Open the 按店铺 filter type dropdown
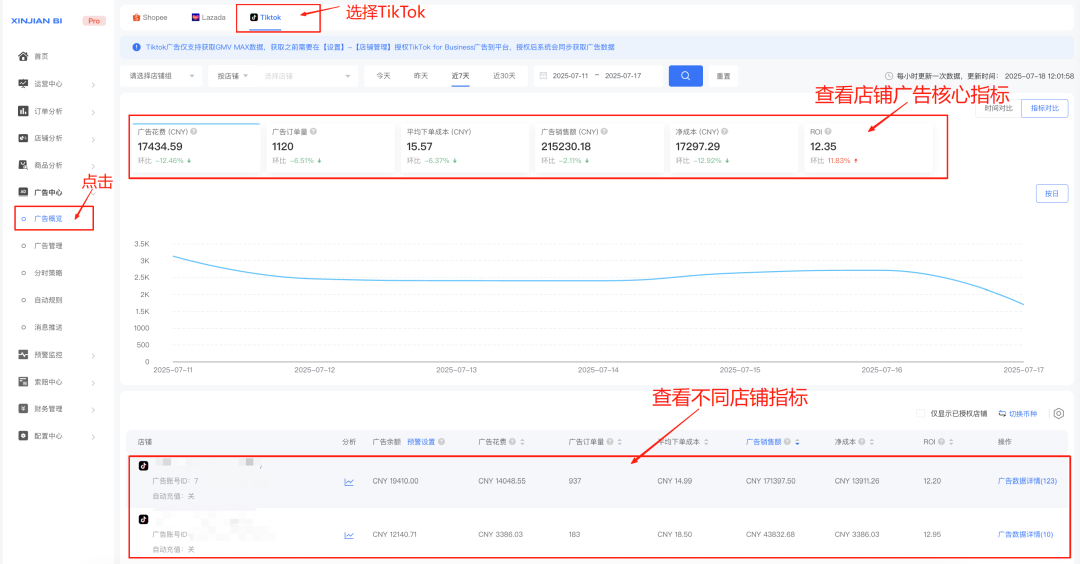 [x=233, y=76]
